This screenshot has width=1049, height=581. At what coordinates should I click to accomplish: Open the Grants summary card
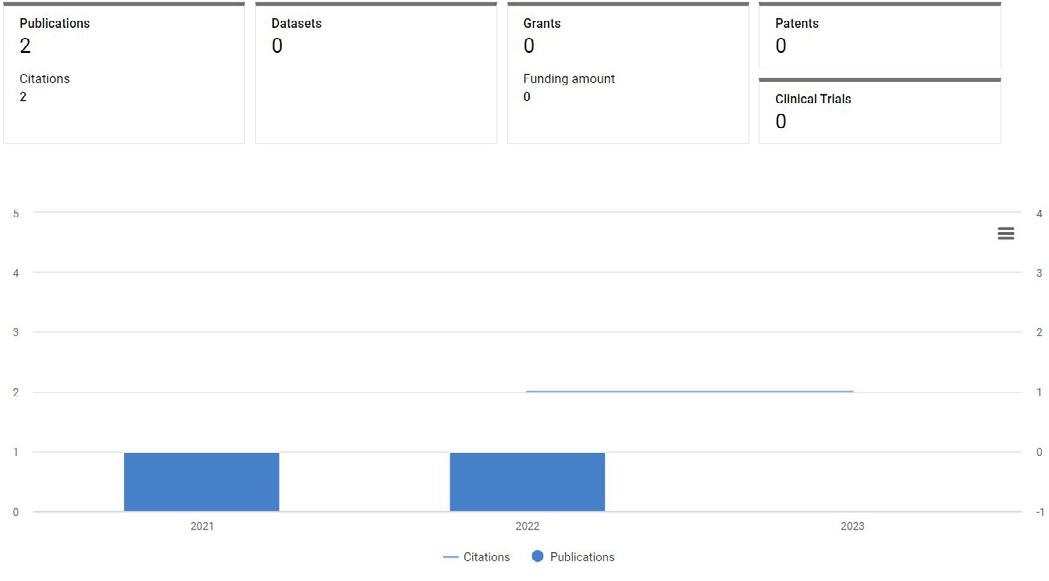(x=628, y=72)
